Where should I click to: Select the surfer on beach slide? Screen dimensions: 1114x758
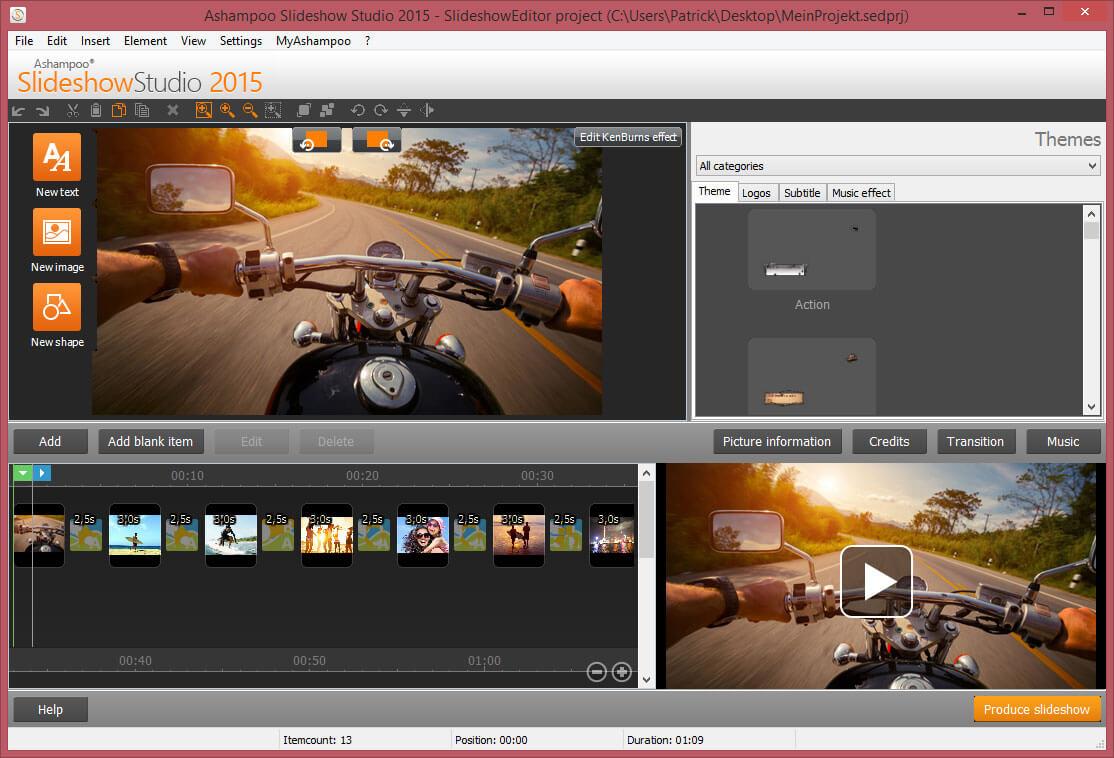click(x=135, y=535)
